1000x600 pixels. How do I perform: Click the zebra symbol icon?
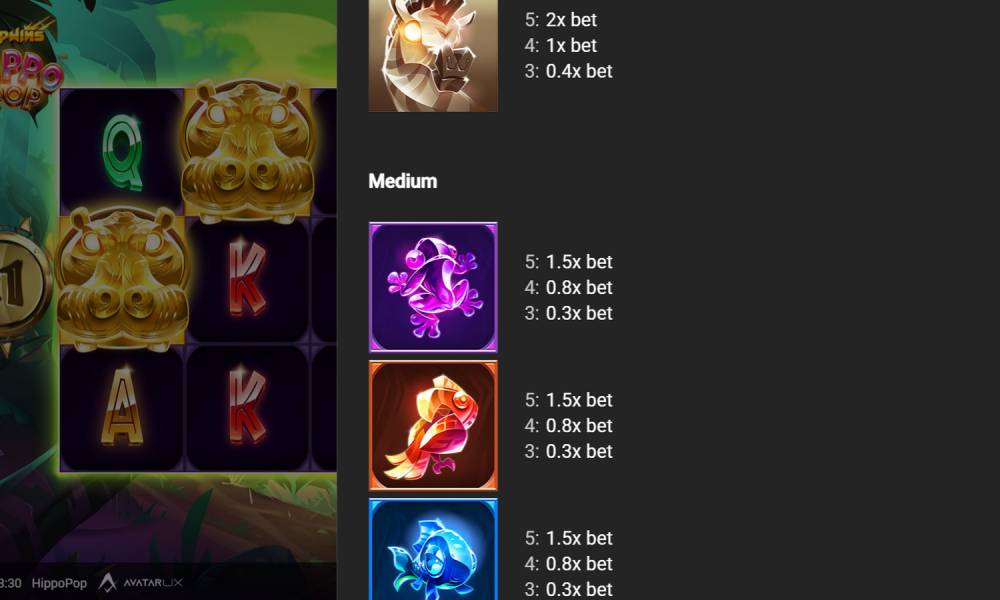point(433,55)
